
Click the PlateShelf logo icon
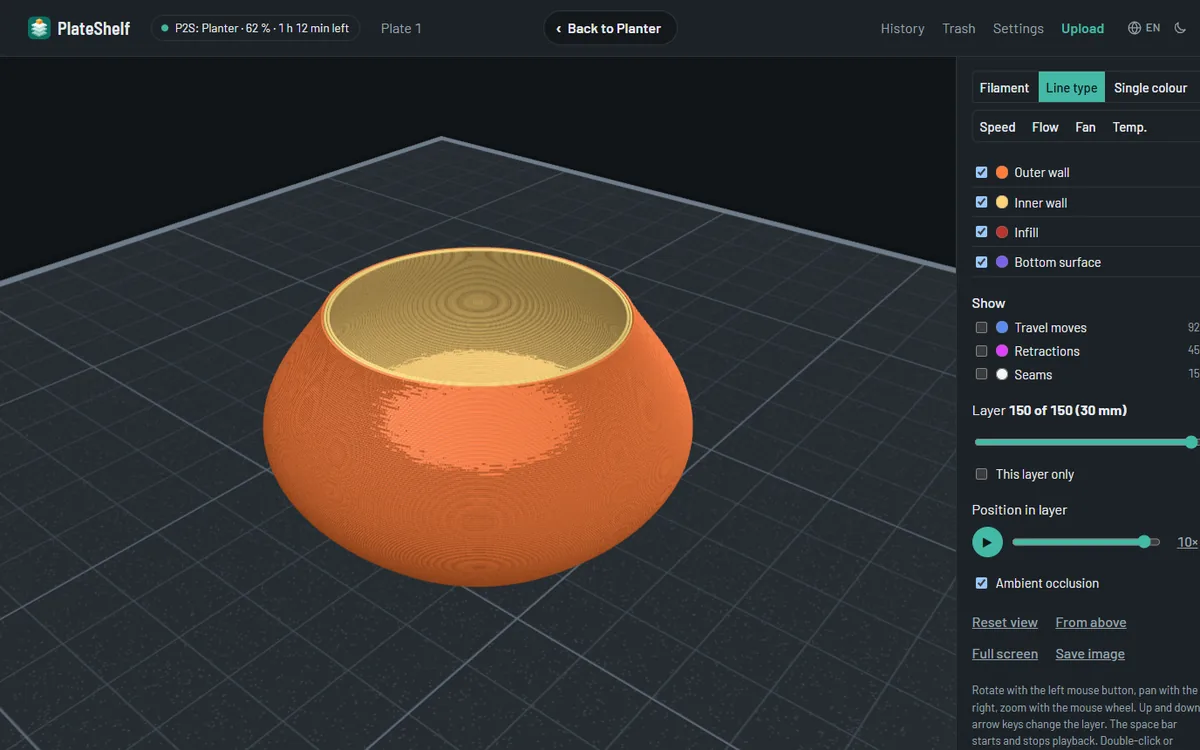(x=39, y=28)
